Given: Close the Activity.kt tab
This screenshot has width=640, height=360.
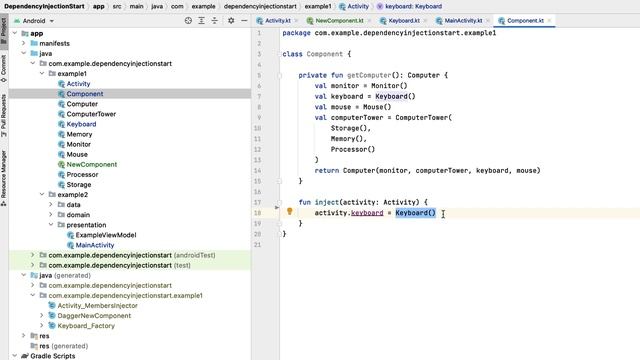Looking at the screenshot, I should 296,20.
